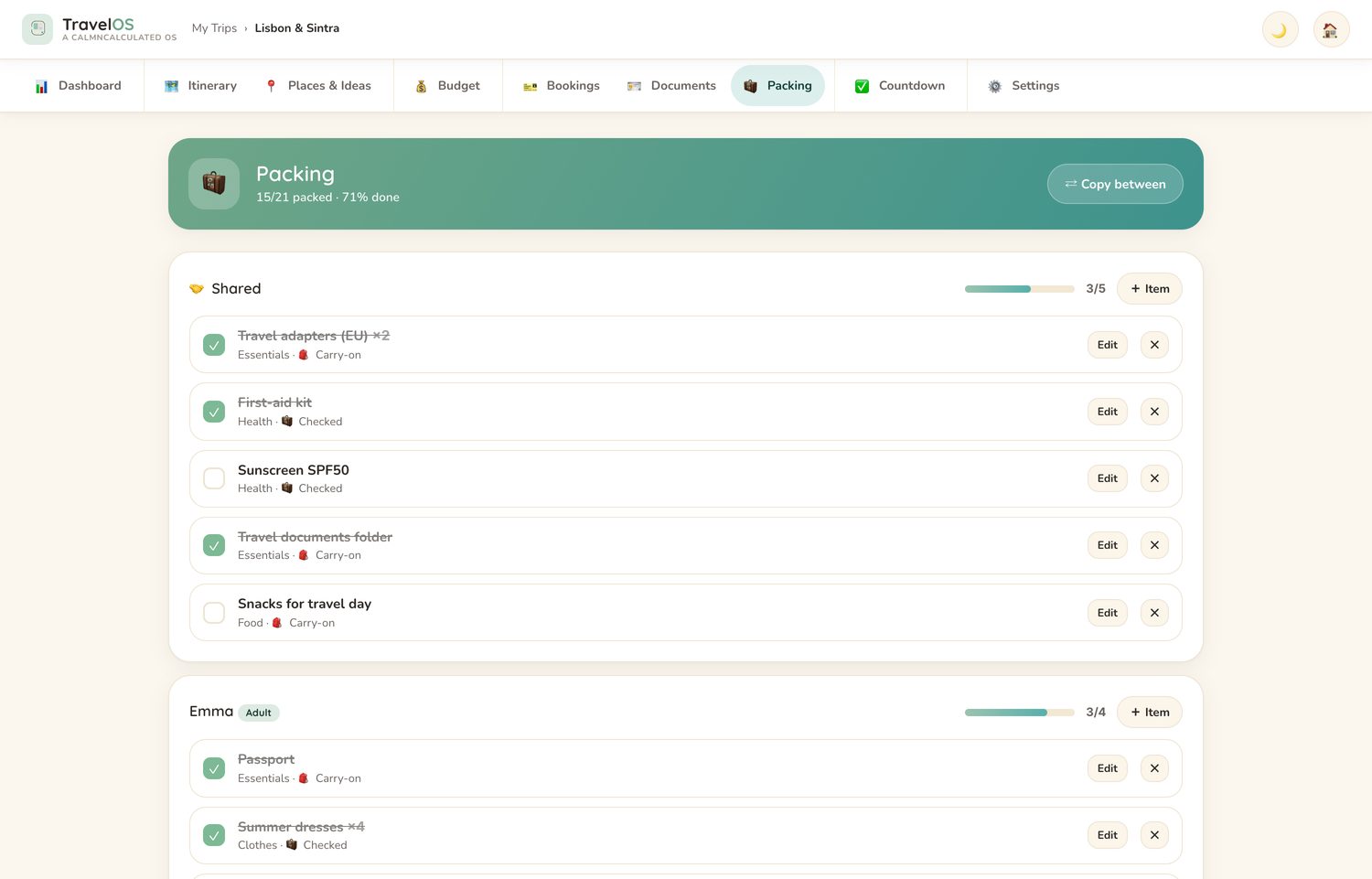Delete Travel documents folder item

click(1154, 545)
